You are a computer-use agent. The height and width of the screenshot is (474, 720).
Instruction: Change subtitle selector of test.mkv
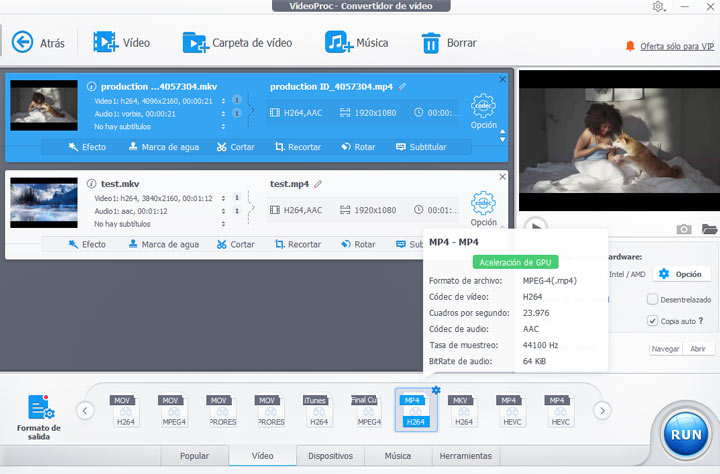click(x=224, y=224)
